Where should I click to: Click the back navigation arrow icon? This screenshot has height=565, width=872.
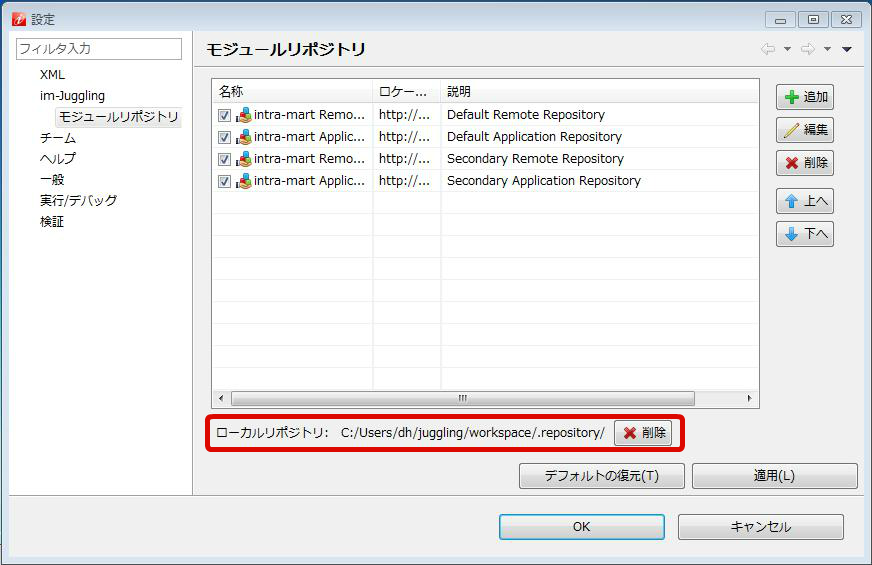(x=768, y=49)
